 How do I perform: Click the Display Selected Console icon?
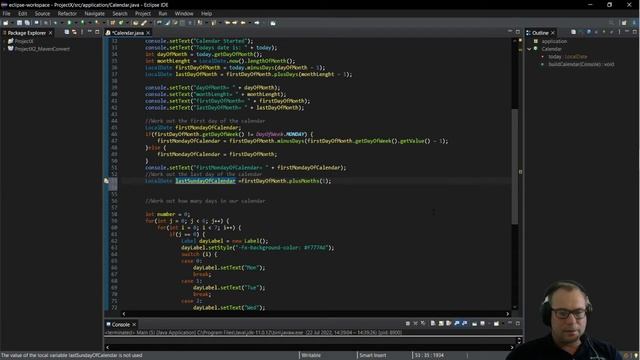click(x=482, y=323)
